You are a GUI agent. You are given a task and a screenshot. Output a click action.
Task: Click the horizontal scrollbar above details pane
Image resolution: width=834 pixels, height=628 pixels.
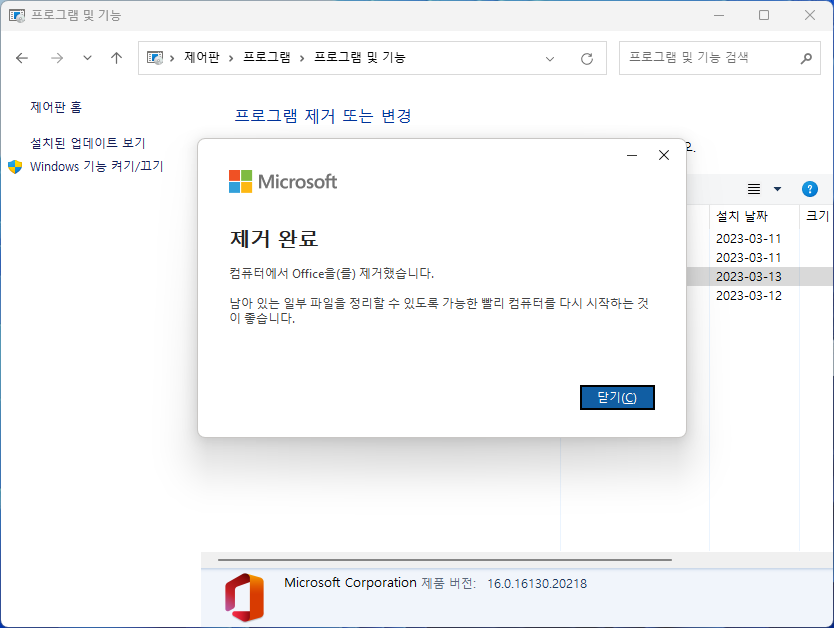[x=445, y=560]
